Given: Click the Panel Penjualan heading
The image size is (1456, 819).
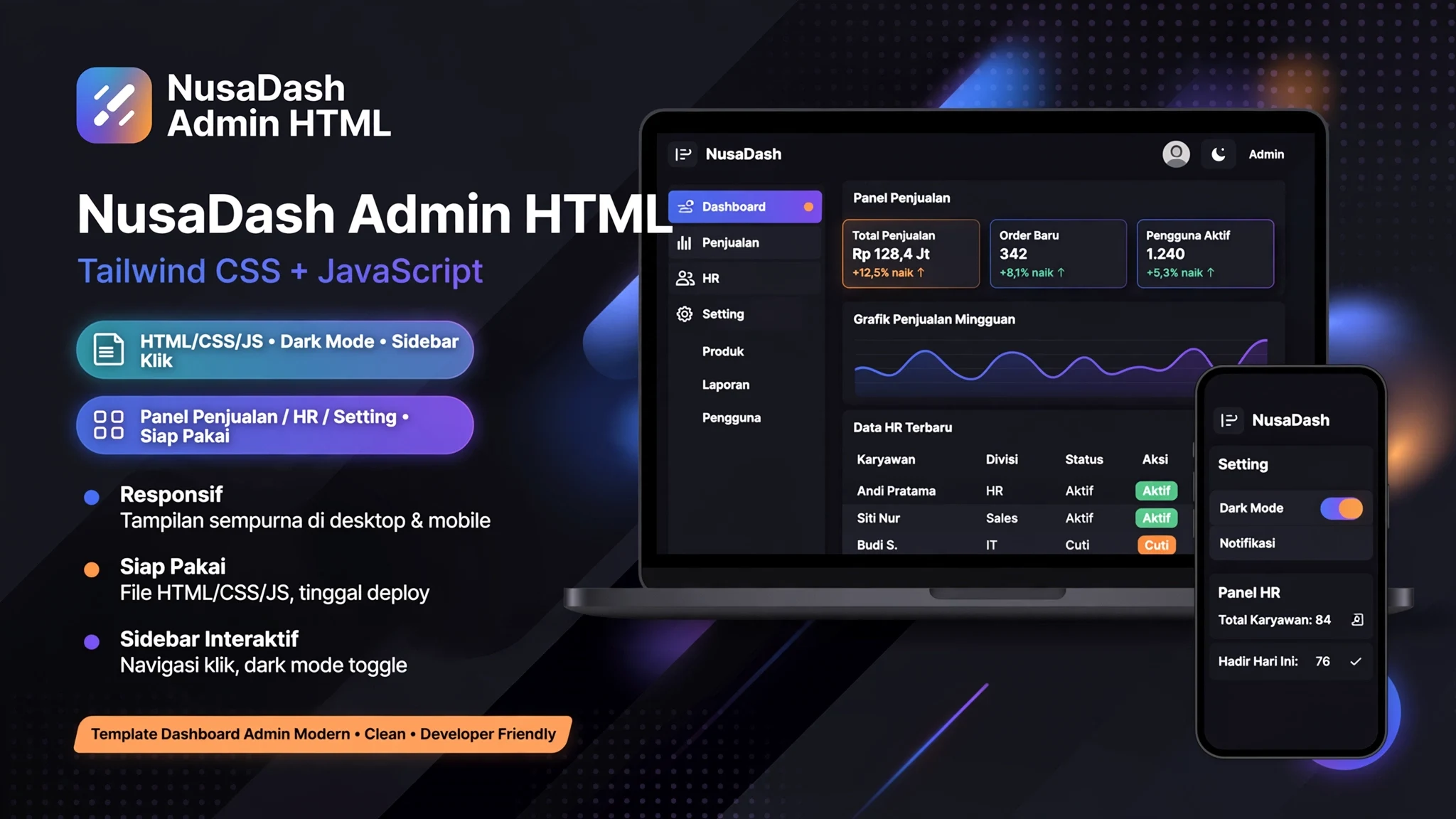Looking at the screenshot, I should (901, 198).
